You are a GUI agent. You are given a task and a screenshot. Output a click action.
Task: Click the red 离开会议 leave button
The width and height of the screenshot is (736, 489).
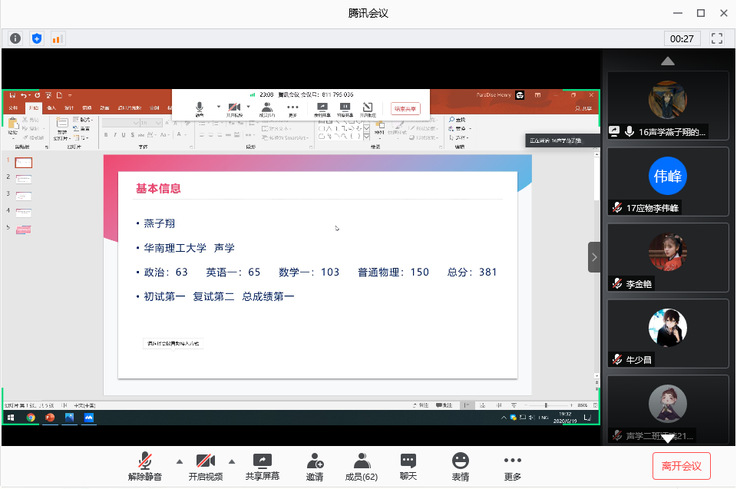[681, 465]
